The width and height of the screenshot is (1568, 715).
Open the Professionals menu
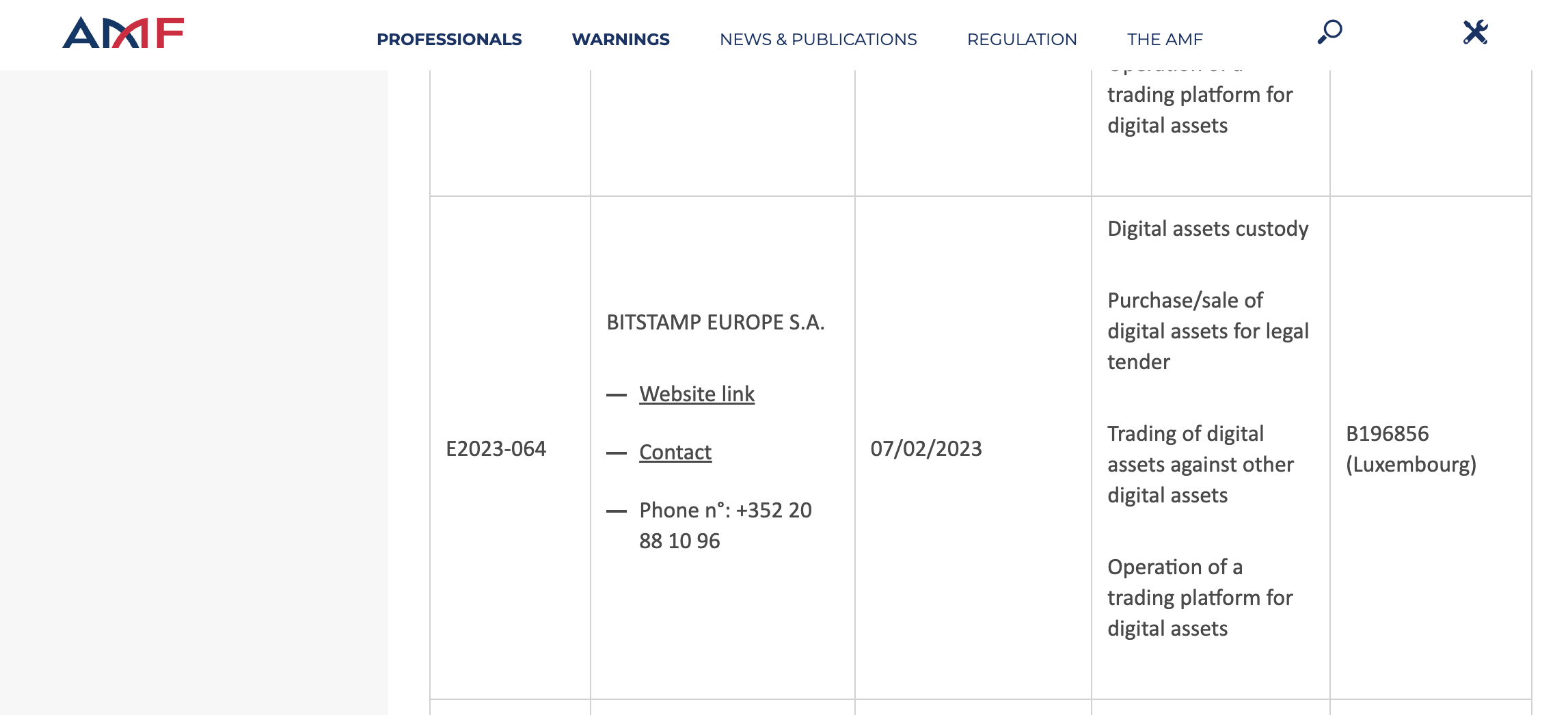click(449, 39)
